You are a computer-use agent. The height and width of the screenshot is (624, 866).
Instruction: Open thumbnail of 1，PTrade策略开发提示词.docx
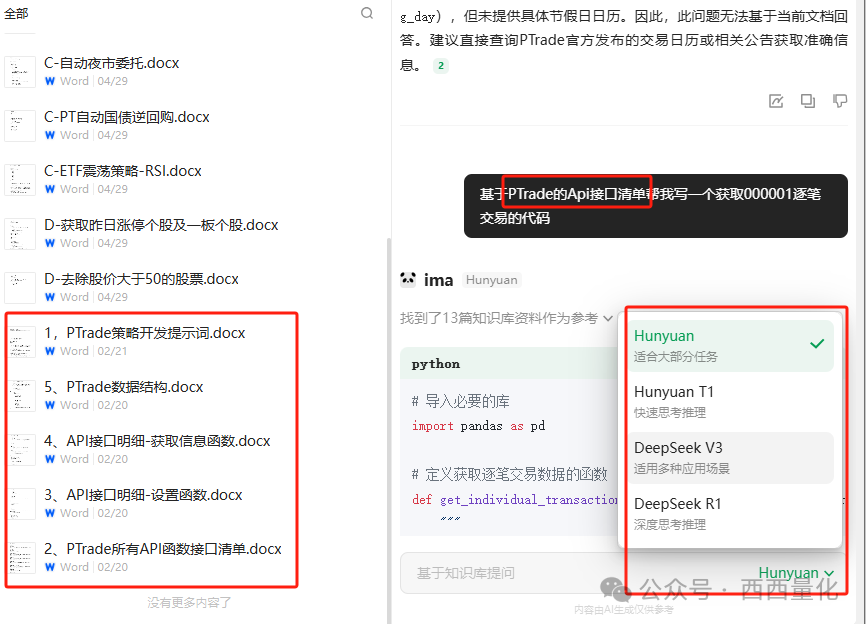coord(20,342)
